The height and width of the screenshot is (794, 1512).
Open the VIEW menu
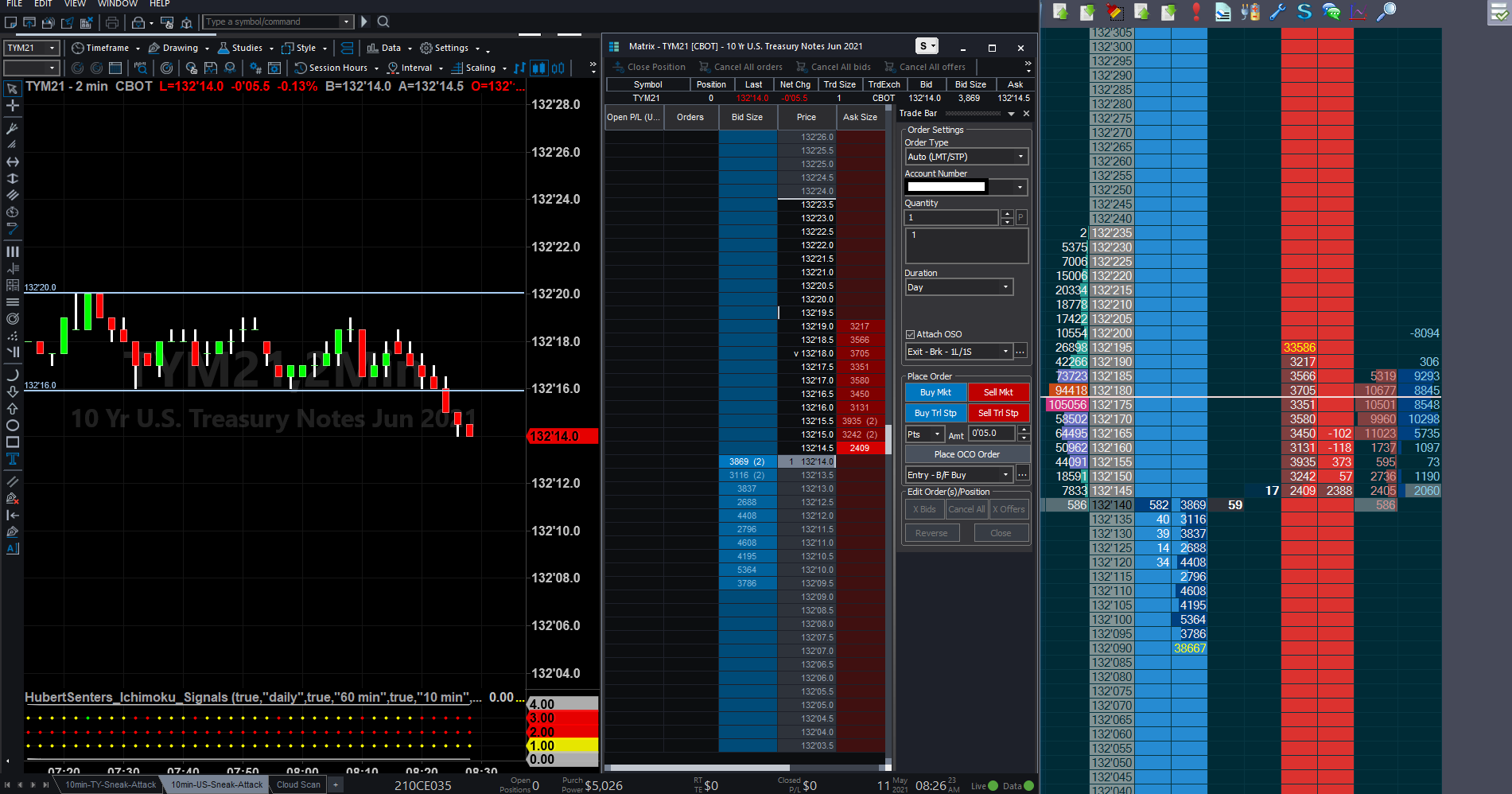pyautogui.click(x=75, y=4)
